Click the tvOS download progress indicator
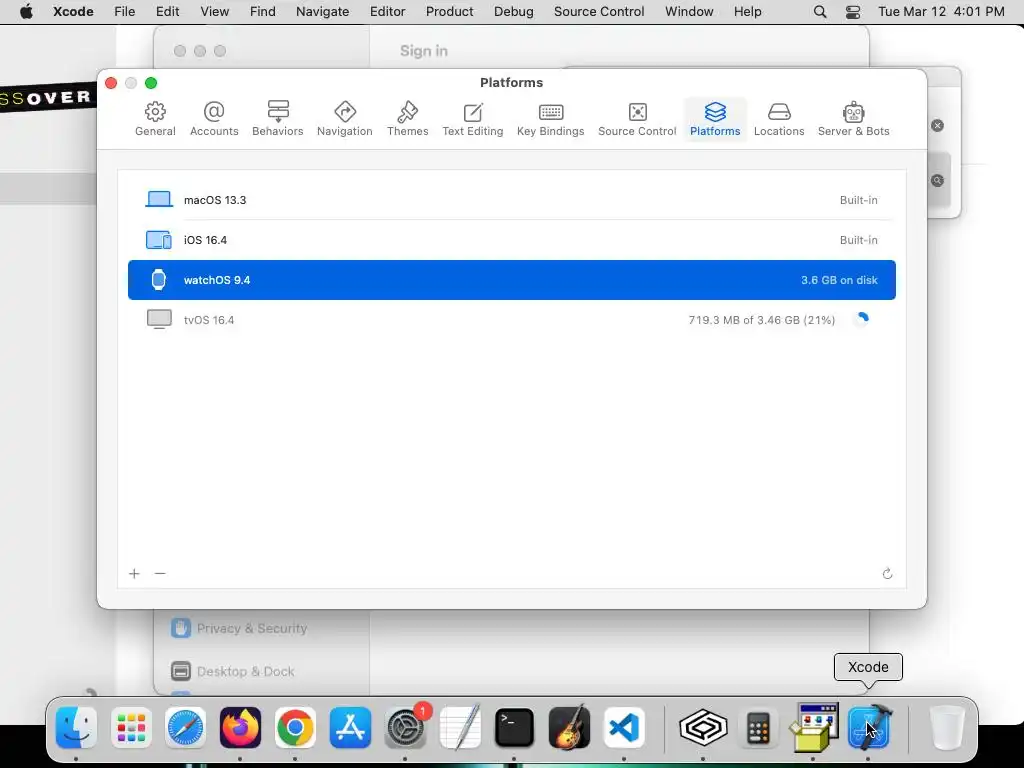The height and width of the screenshot is (768, 1024). pyautogui.click(x=861, y=319)
